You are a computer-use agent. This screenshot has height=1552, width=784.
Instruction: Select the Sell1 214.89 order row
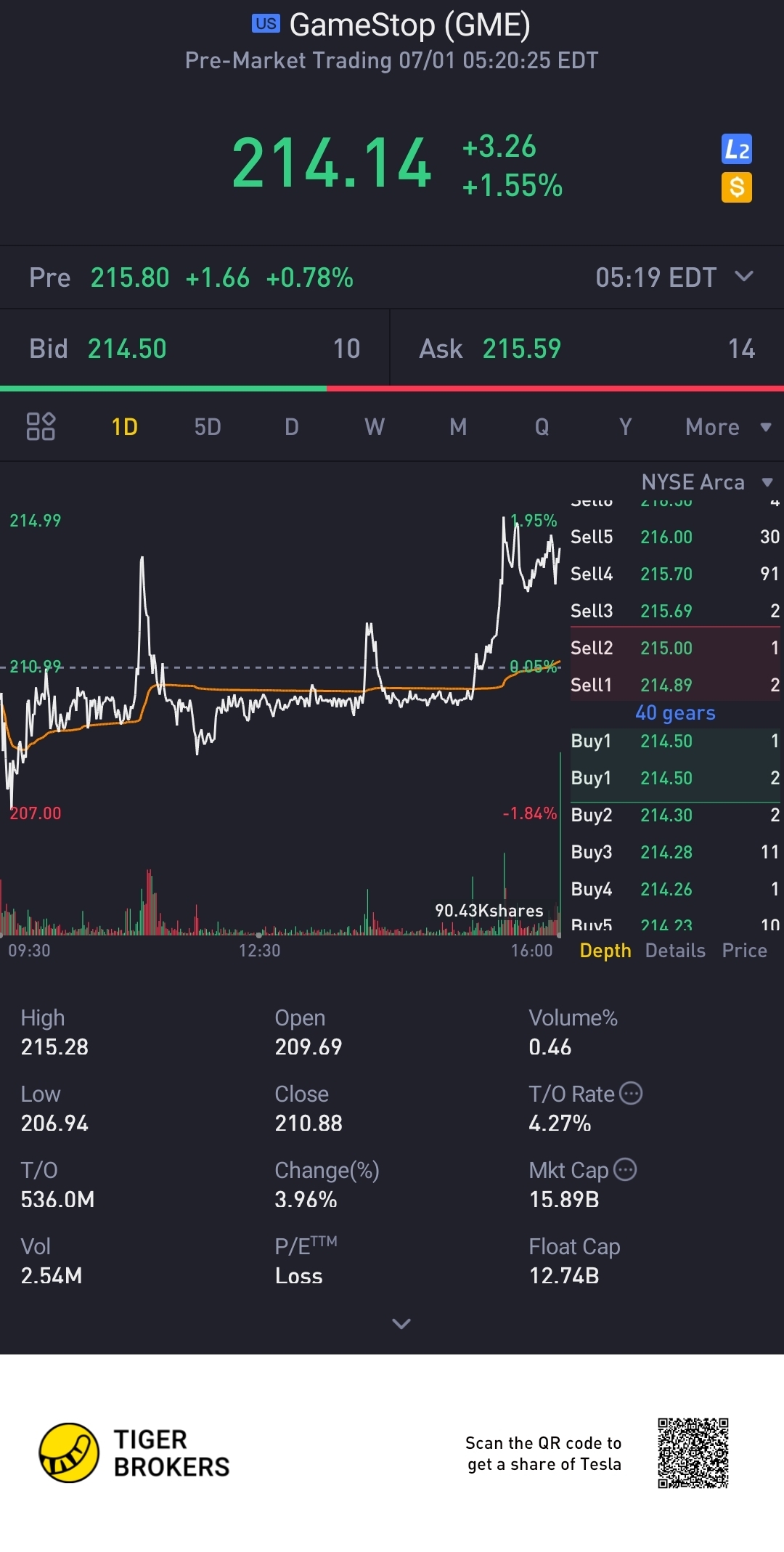[675, 685]
